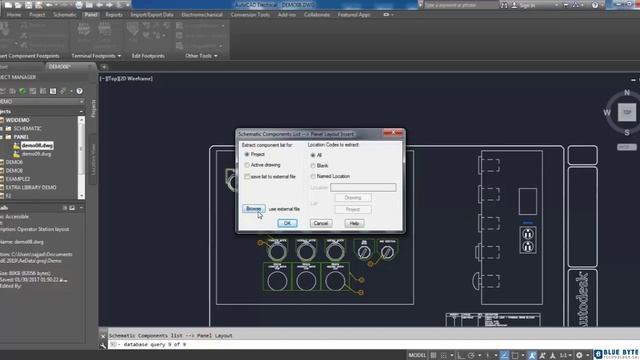Open workspace switching gear icon
Viewport: 640px width, 360px height.
point(579,355)
